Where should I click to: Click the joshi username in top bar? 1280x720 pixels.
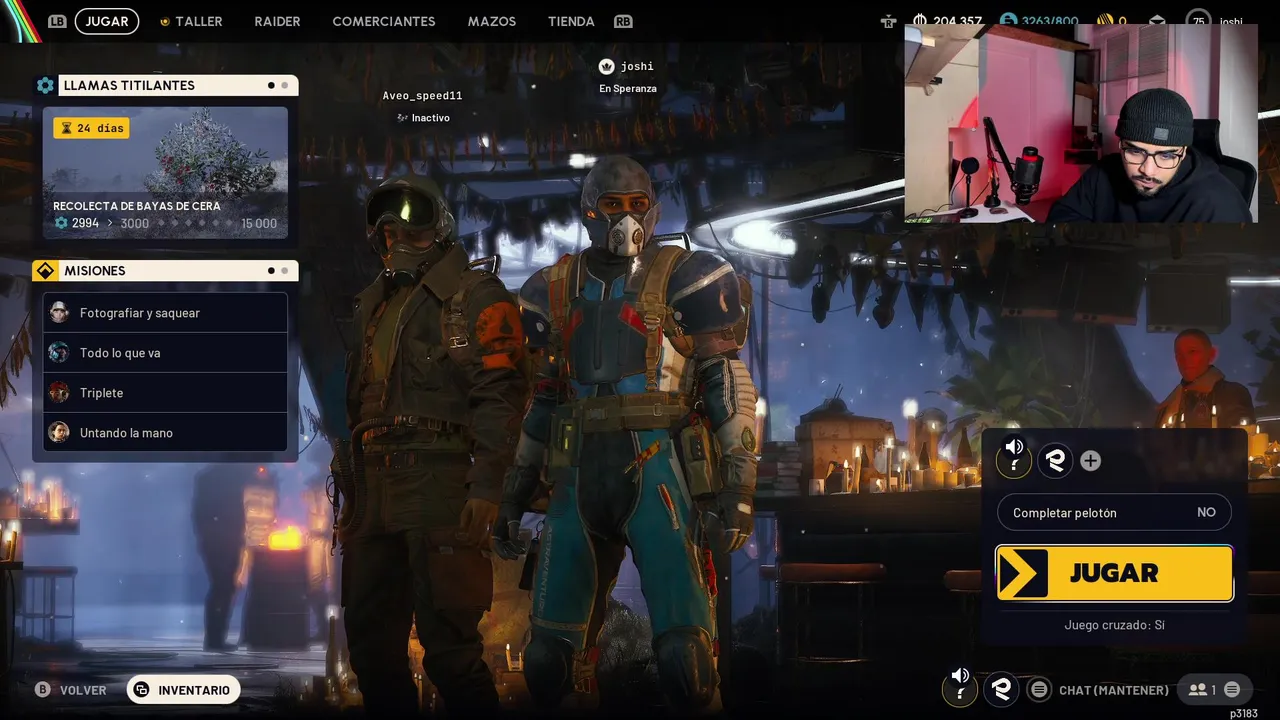[x=1231, y=21]
